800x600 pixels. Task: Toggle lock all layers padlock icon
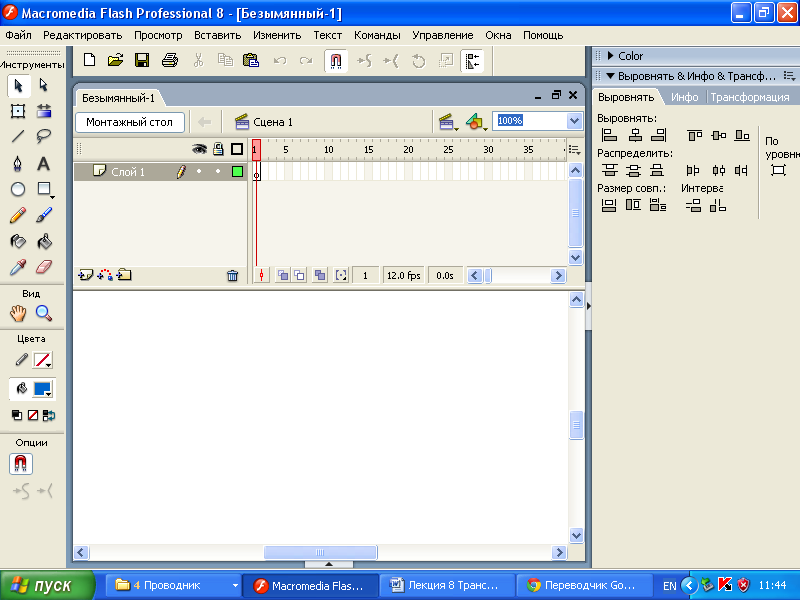[218, 149]
